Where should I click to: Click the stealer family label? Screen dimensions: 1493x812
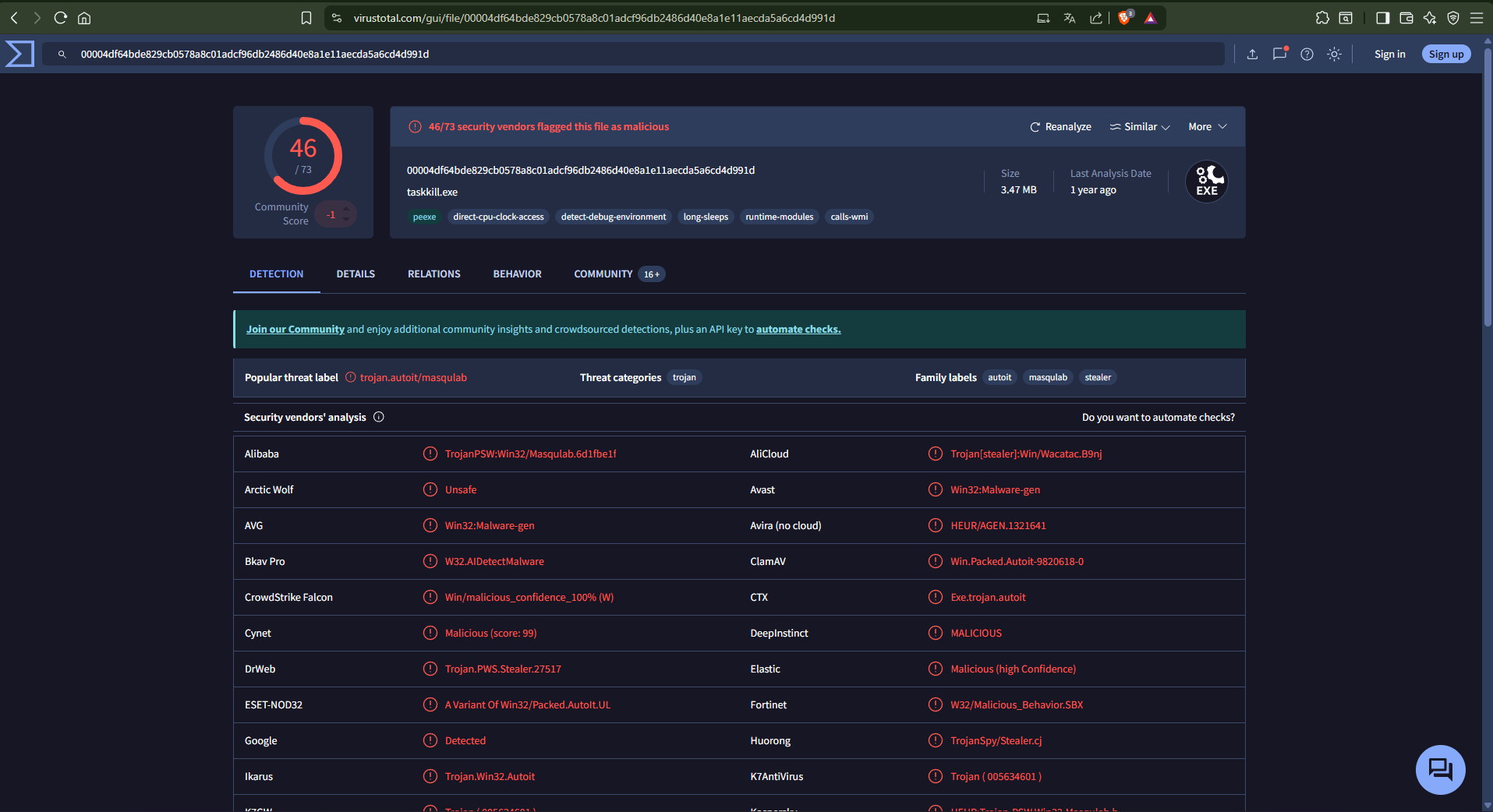click(x=1098, y=377)
